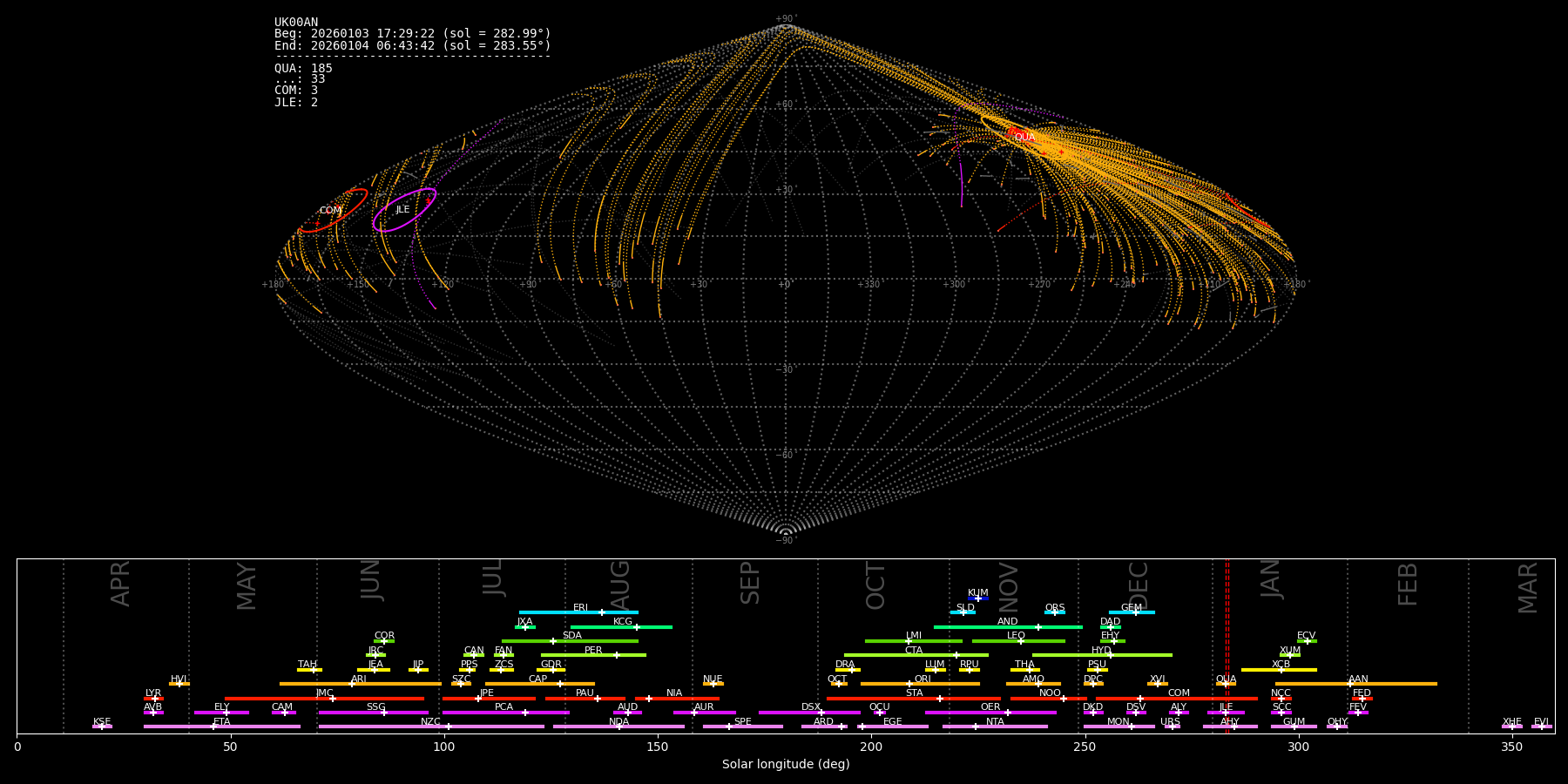Select the ETA pink shower bar

[222, 727]
